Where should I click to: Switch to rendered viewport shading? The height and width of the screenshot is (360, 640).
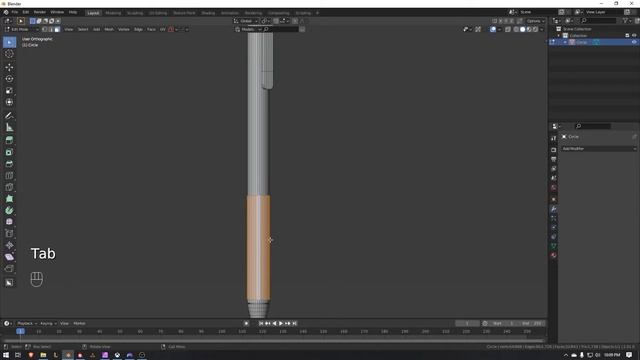click(535, 29)
